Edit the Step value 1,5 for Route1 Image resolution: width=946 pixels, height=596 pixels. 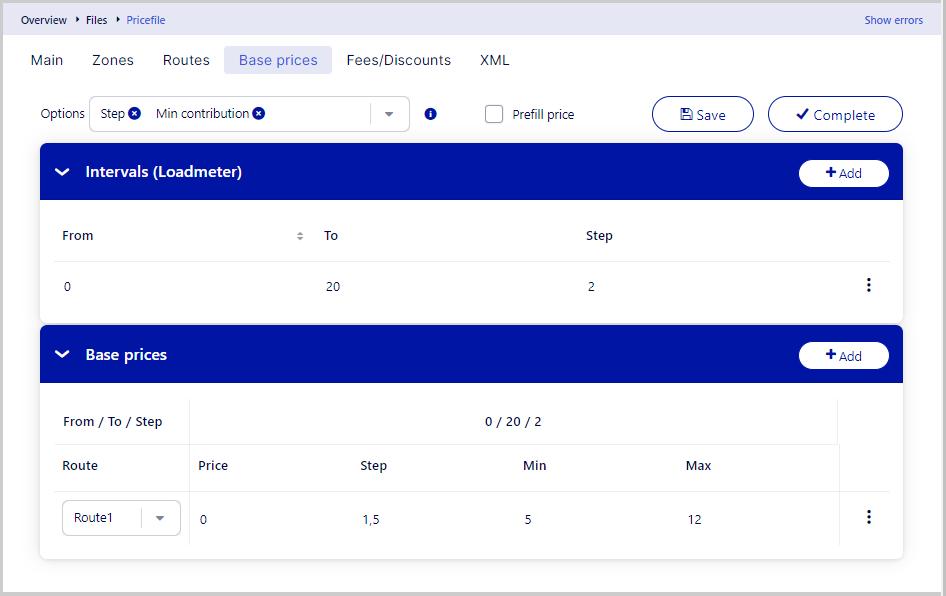(370, 519)
